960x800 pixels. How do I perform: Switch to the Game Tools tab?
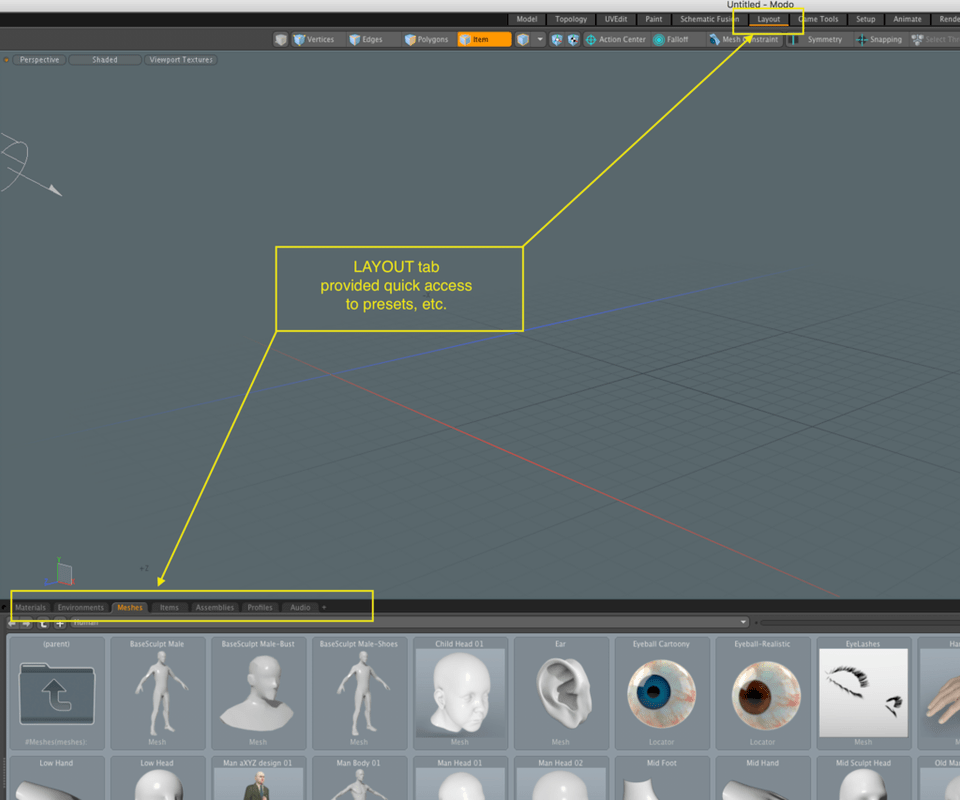(818, 19)
